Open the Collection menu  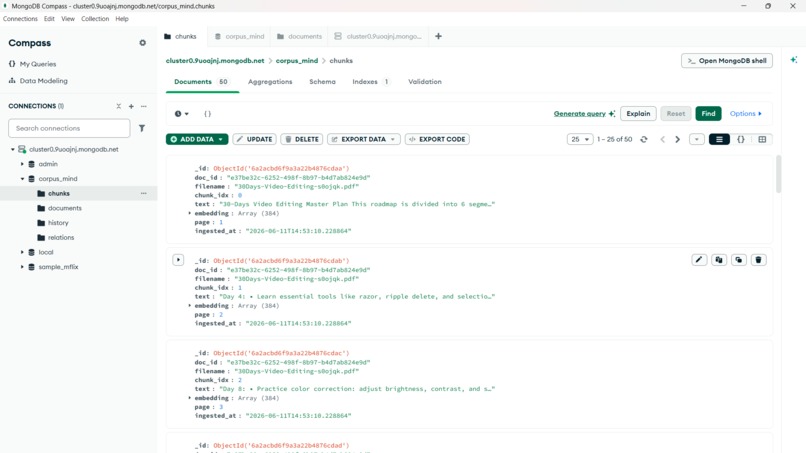click(x=95, y=19)
